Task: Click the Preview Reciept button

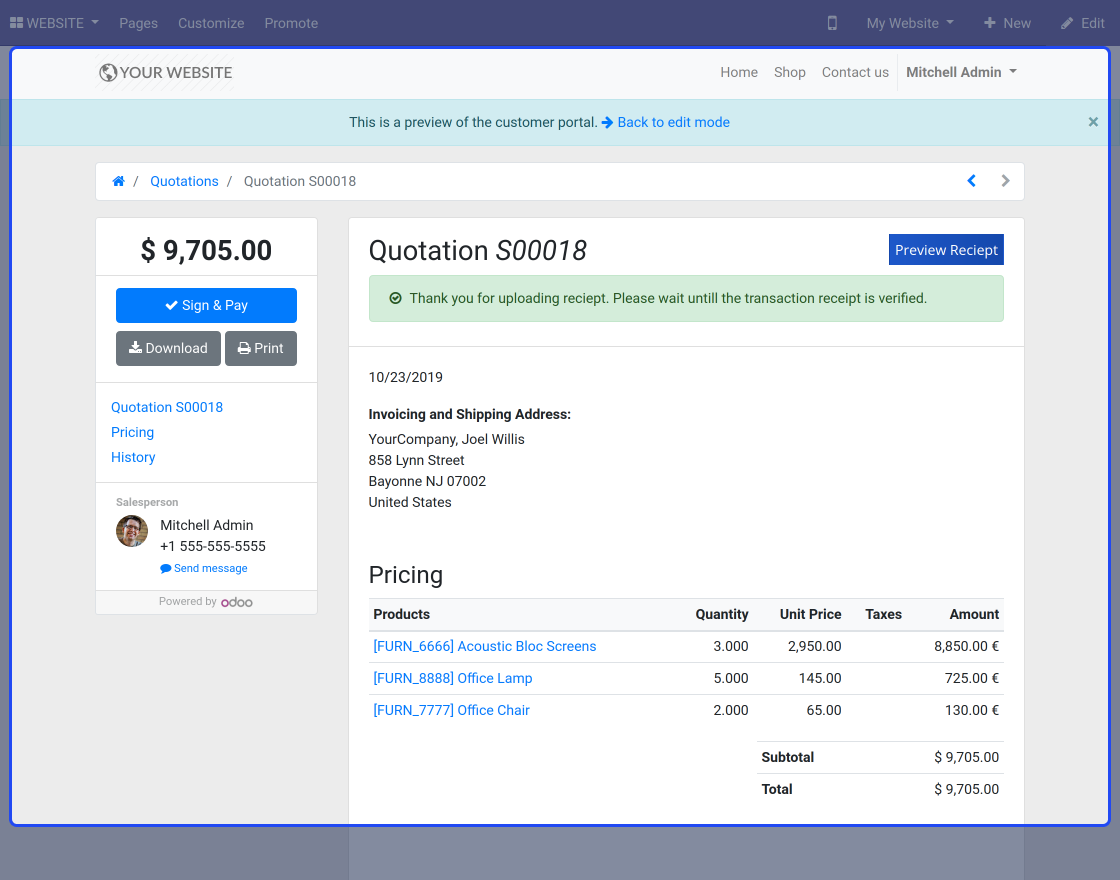Action: tap(946, 250)
